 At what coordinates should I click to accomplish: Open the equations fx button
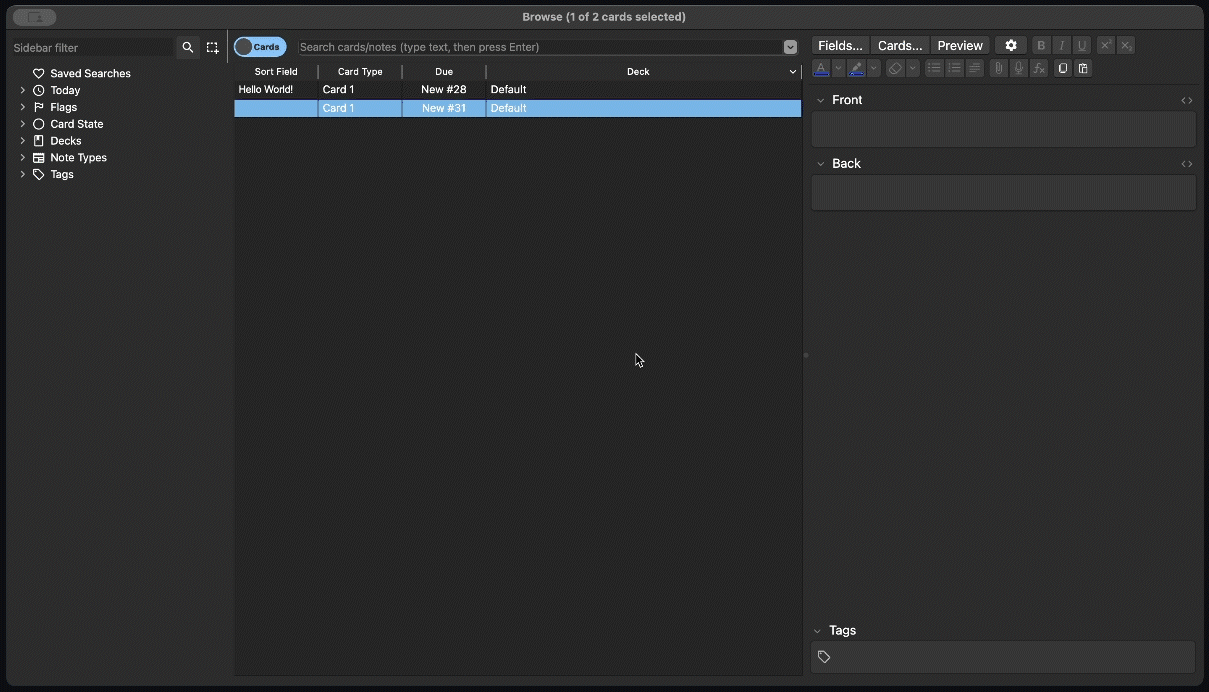pyautogui.click(x=1039, y=68)
